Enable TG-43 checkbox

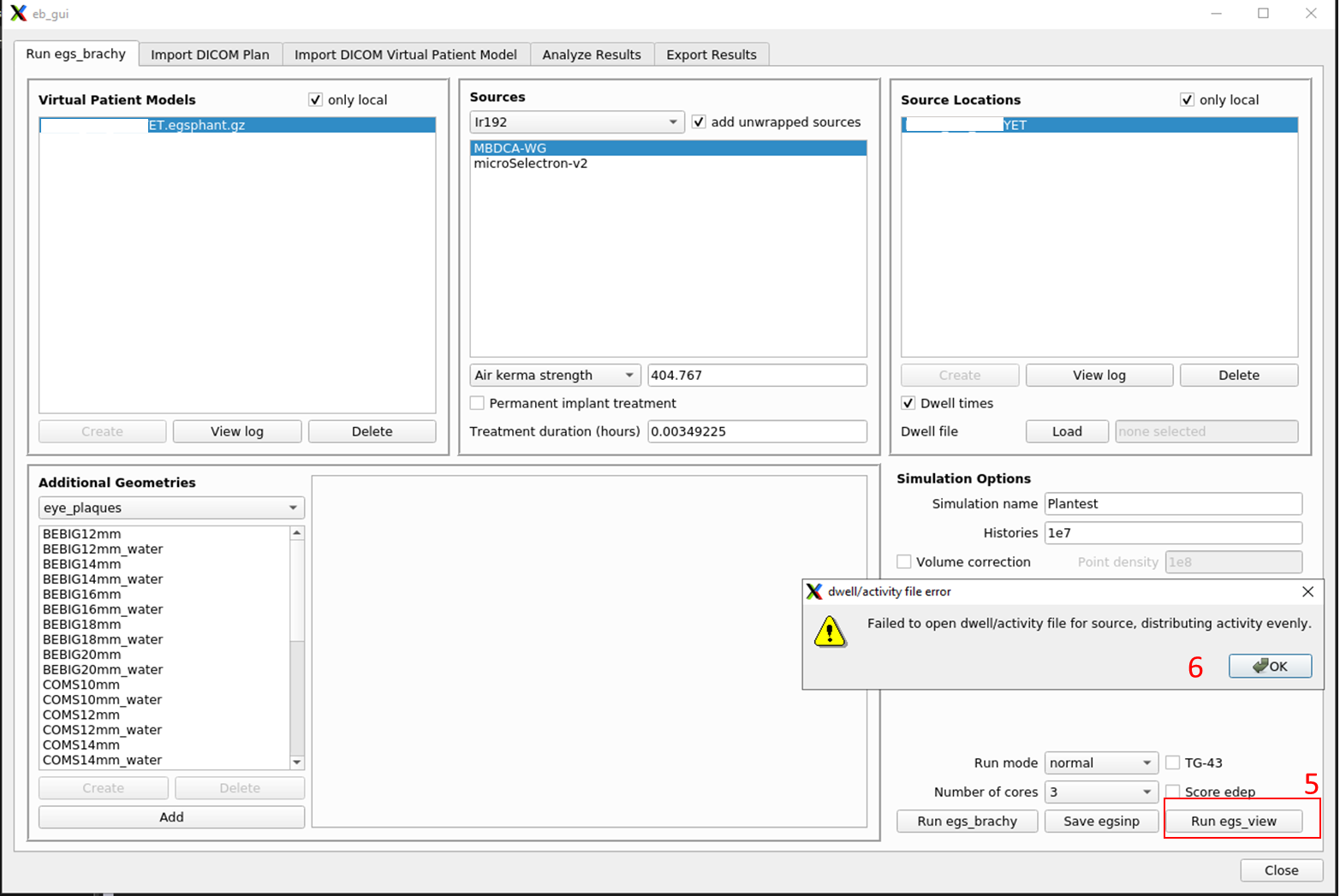[x=1172, y=762]
